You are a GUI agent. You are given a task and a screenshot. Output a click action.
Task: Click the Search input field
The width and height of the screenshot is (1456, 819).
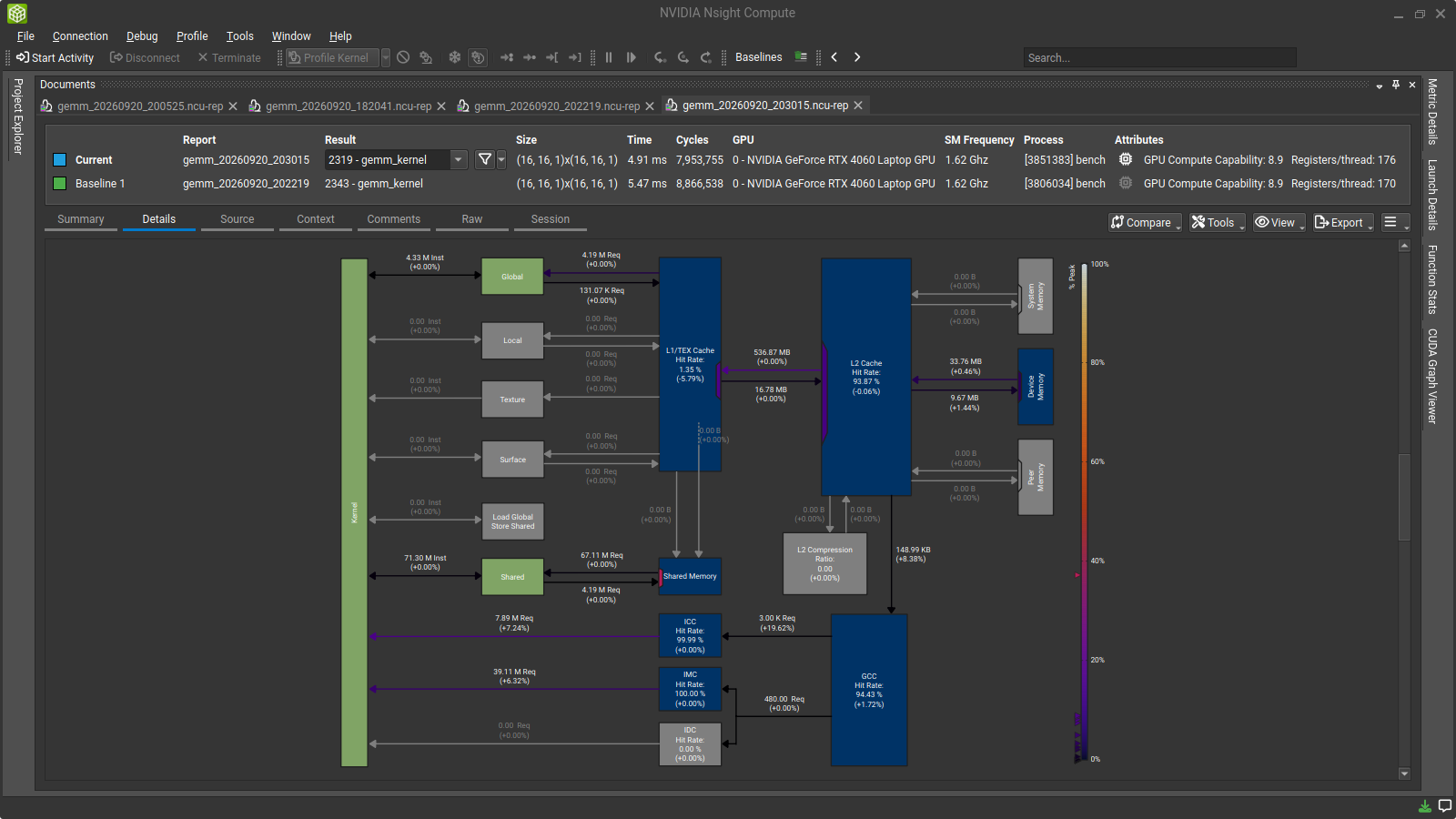pyautogui.click(x=1160, y=57)
